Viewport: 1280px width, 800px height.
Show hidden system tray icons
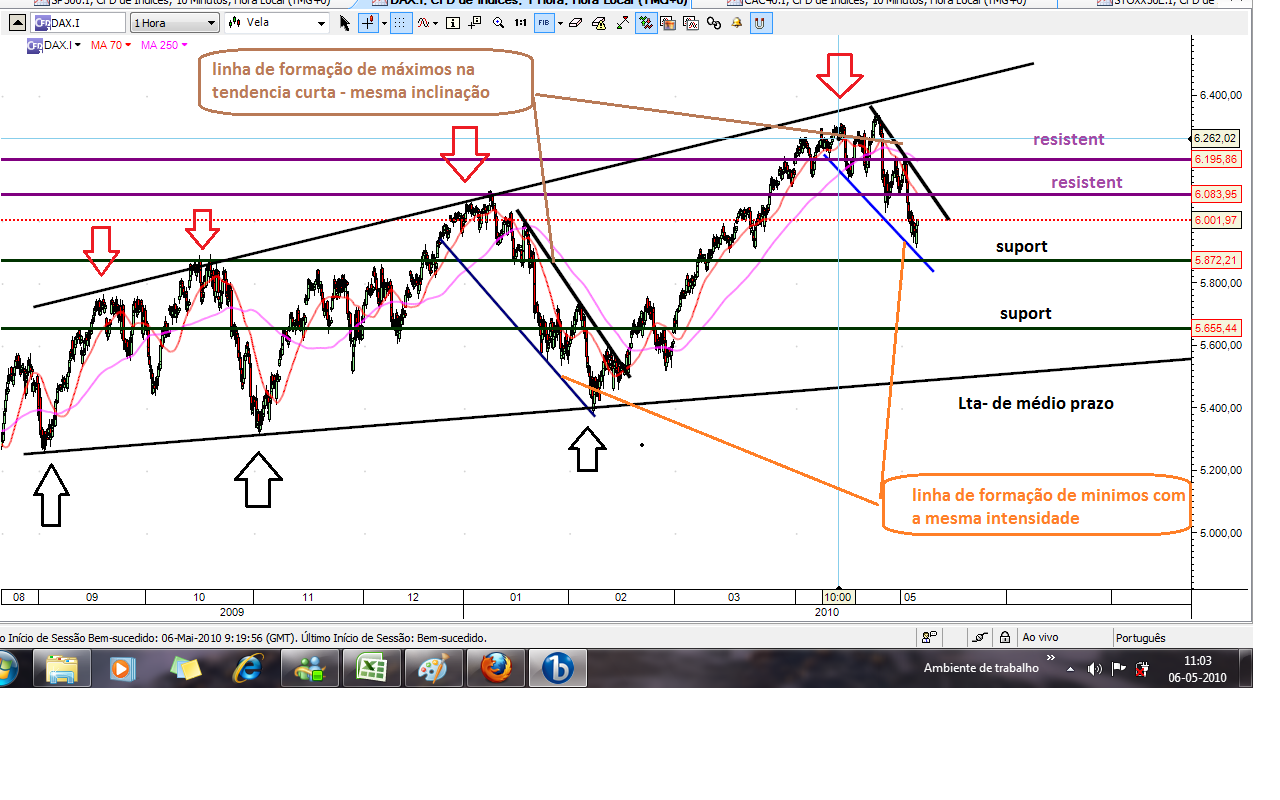[x=1070, y=669]
